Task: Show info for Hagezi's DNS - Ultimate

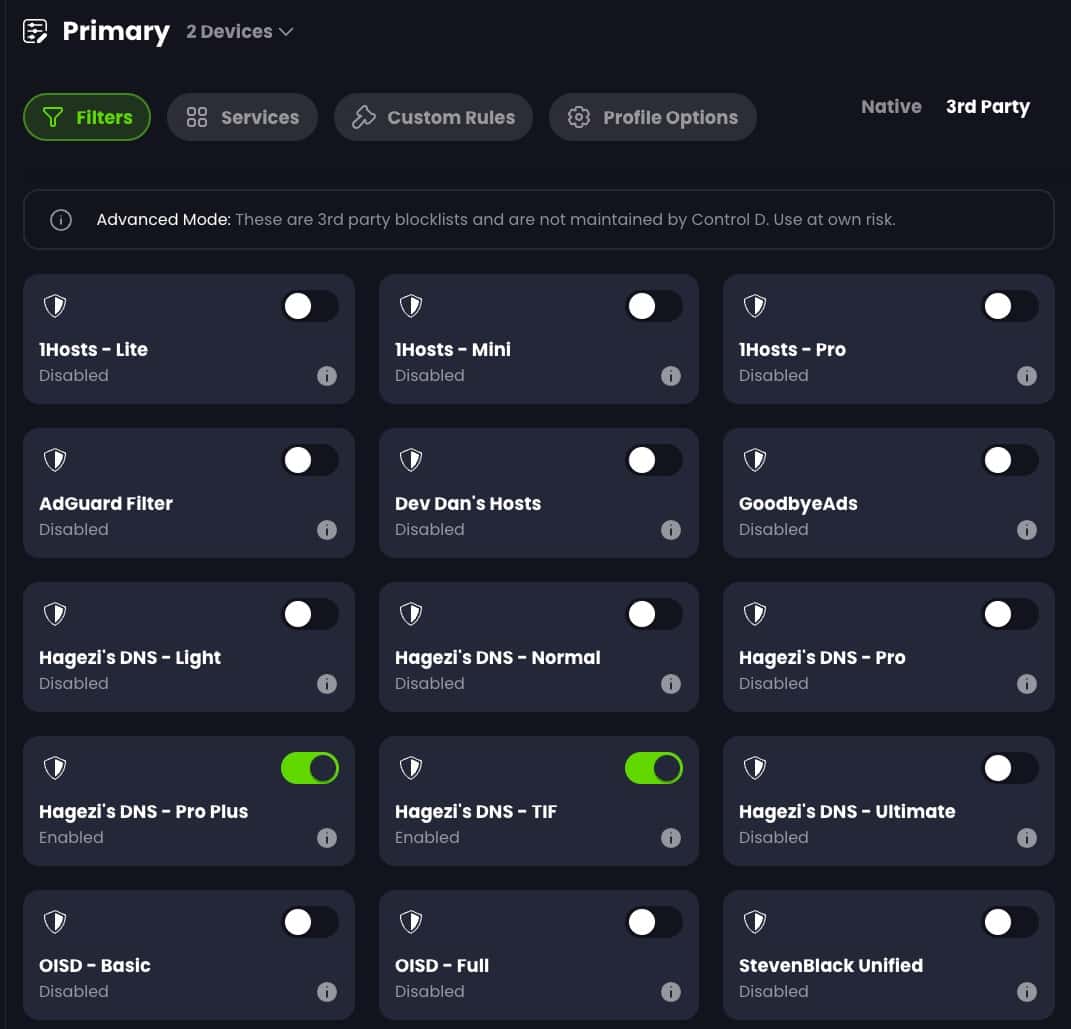Action: tap(1027, 838)
